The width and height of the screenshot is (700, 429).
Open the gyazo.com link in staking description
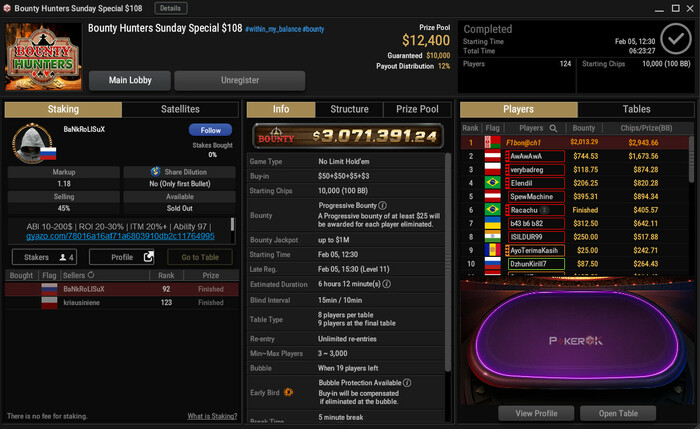coord(120,236)
